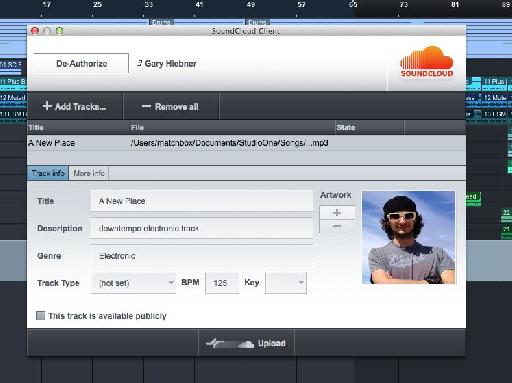Click timeline ruler marker 57

[301, 5]
